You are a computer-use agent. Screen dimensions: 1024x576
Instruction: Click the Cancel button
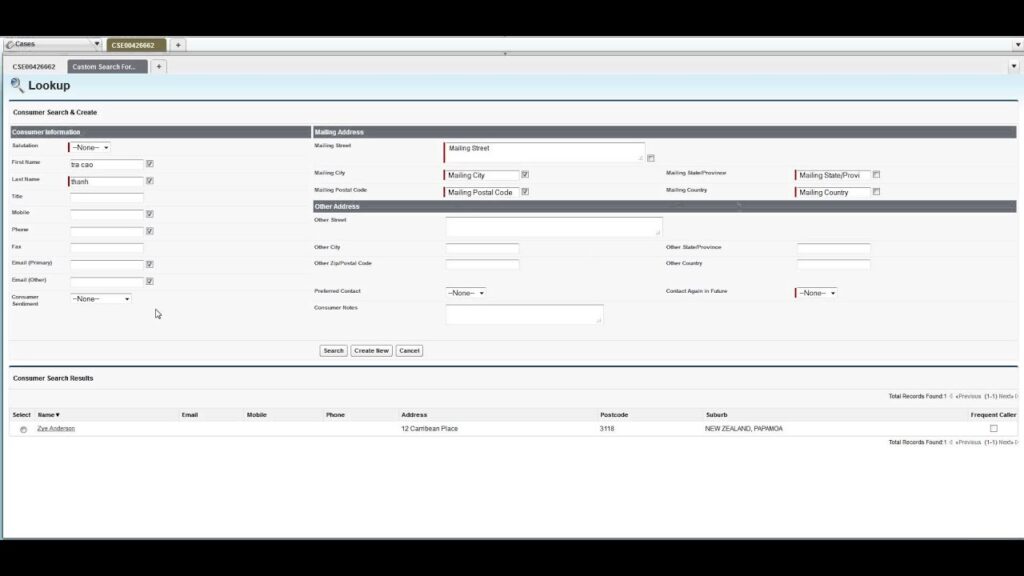[409, 351]
